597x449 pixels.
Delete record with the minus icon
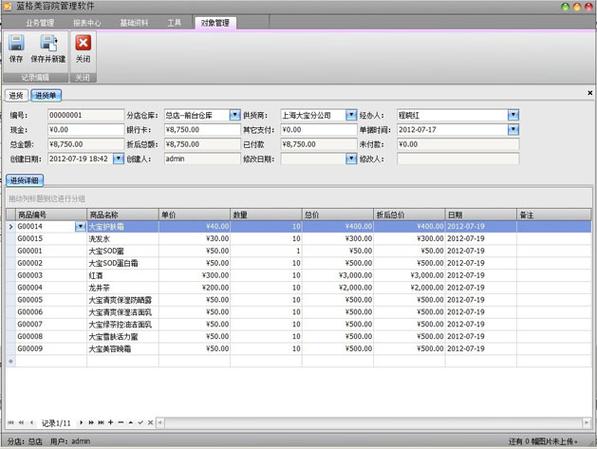coord(121,422)
